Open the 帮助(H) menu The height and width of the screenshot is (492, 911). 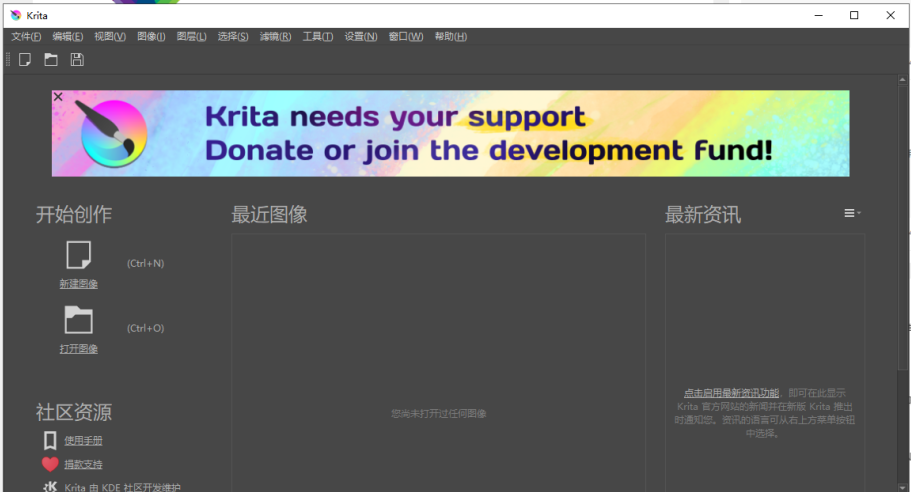(450, 37)
